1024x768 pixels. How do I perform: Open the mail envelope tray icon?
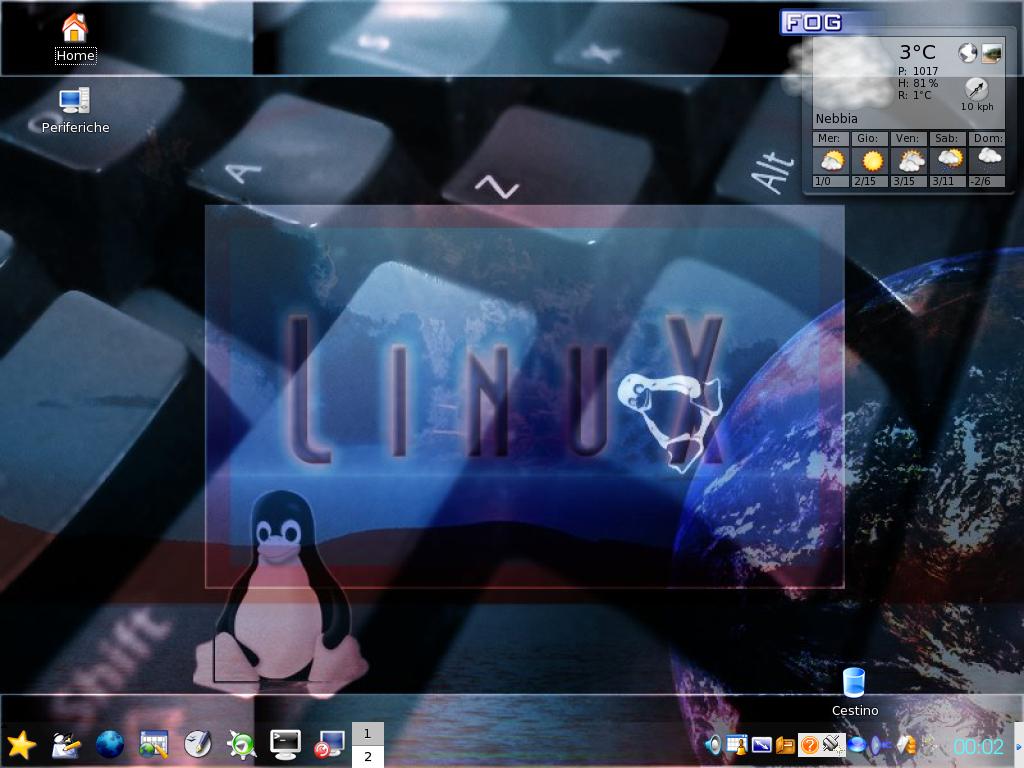coord(906,744)
